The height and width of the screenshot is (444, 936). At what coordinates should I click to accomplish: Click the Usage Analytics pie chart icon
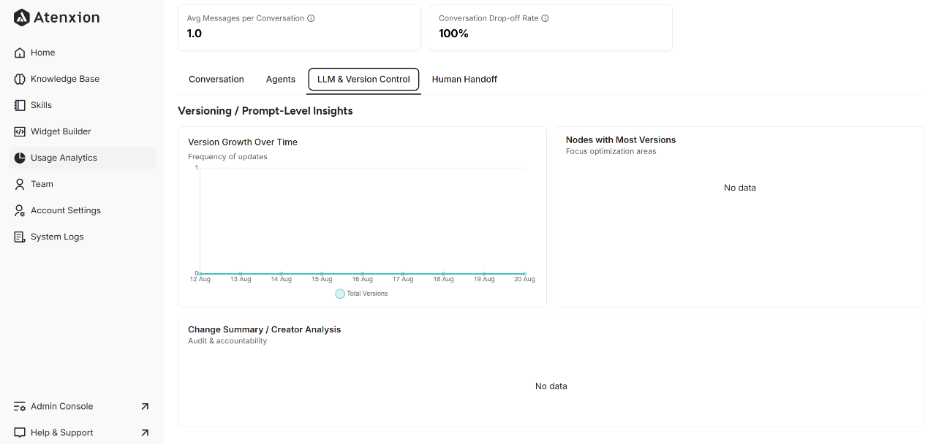(x=20, y=158)
